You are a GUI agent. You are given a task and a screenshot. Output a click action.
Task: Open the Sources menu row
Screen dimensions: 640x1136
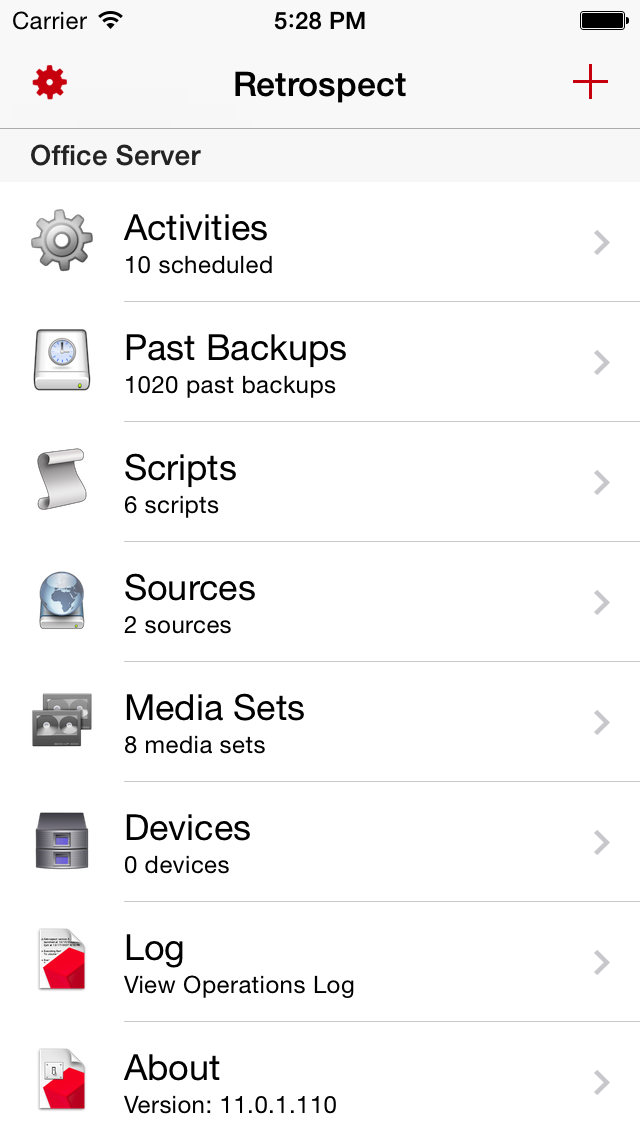click(x=320, y=602)
